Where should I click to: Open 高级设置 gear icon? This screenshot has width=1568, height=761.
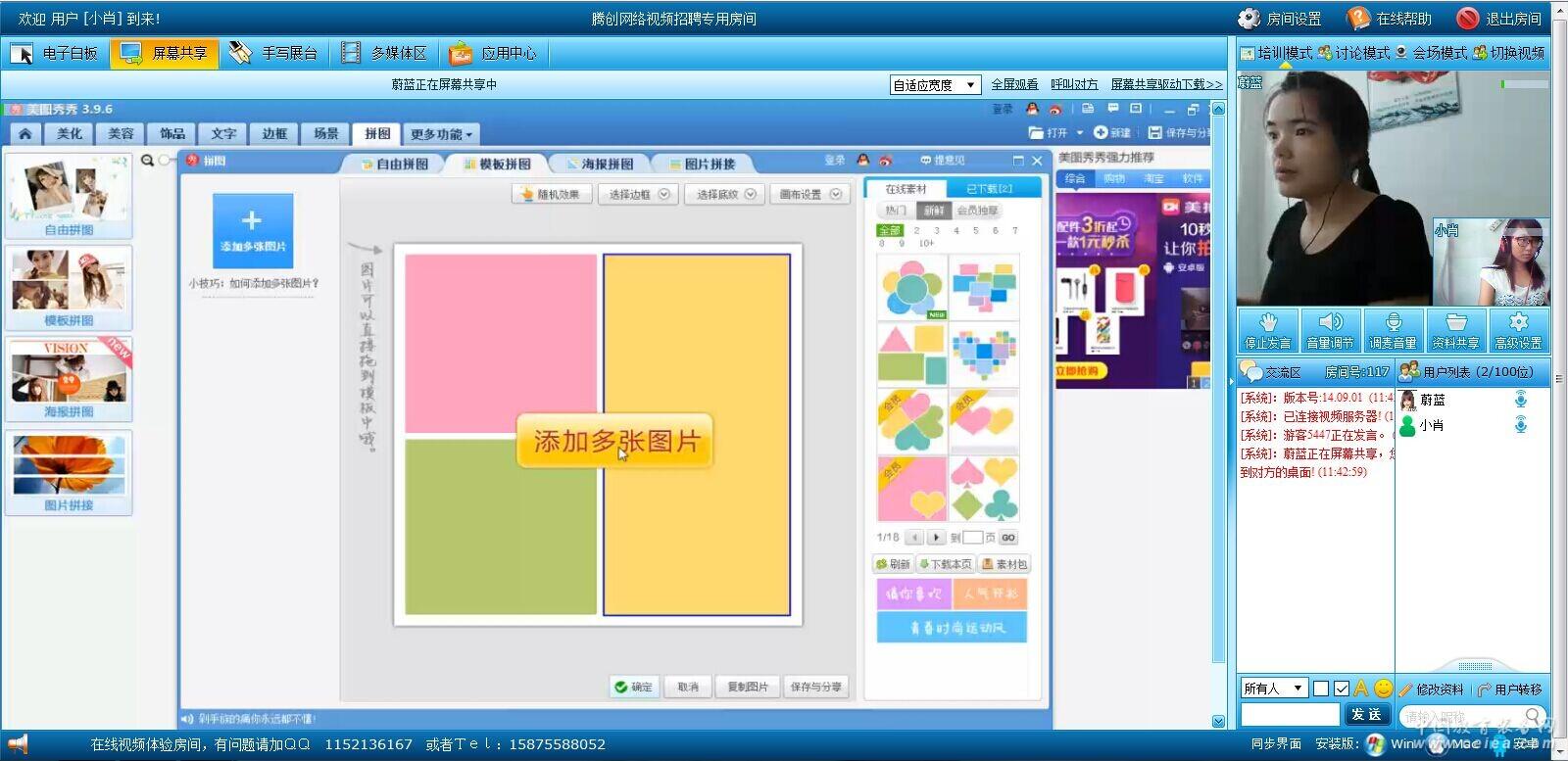point(1518,323)
